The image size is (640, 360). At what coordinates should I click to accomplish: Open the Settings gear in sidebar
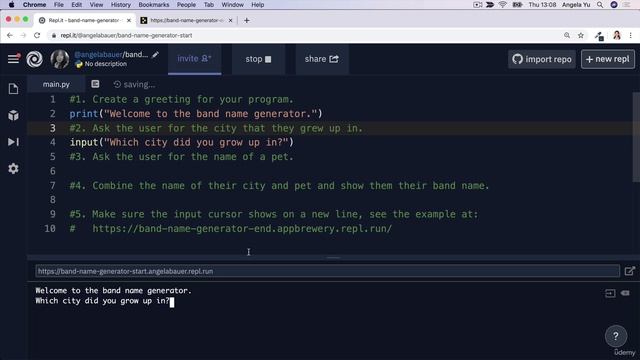[x=13, y=168]
